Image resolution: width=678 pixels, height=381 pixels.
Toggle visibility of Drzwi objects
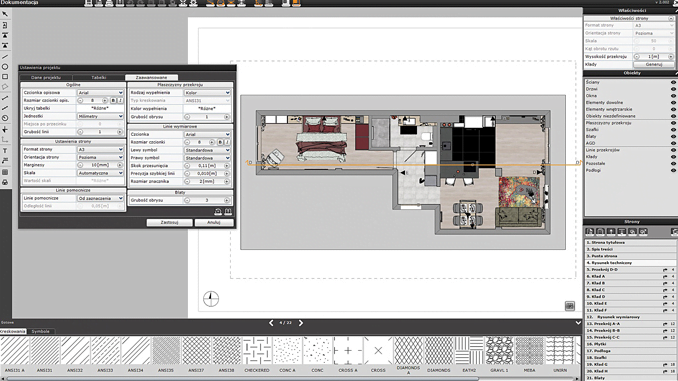click(x=673, y=89)
